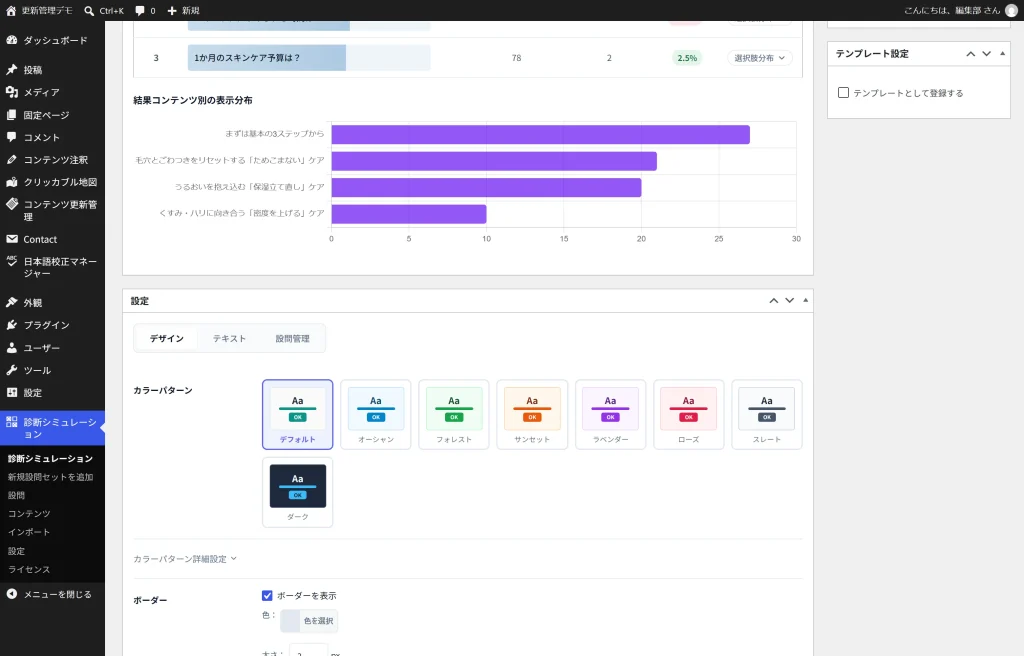Click the ユーザー user icon
Viewport: 1024px width, 656px height.
coord(12,348)
